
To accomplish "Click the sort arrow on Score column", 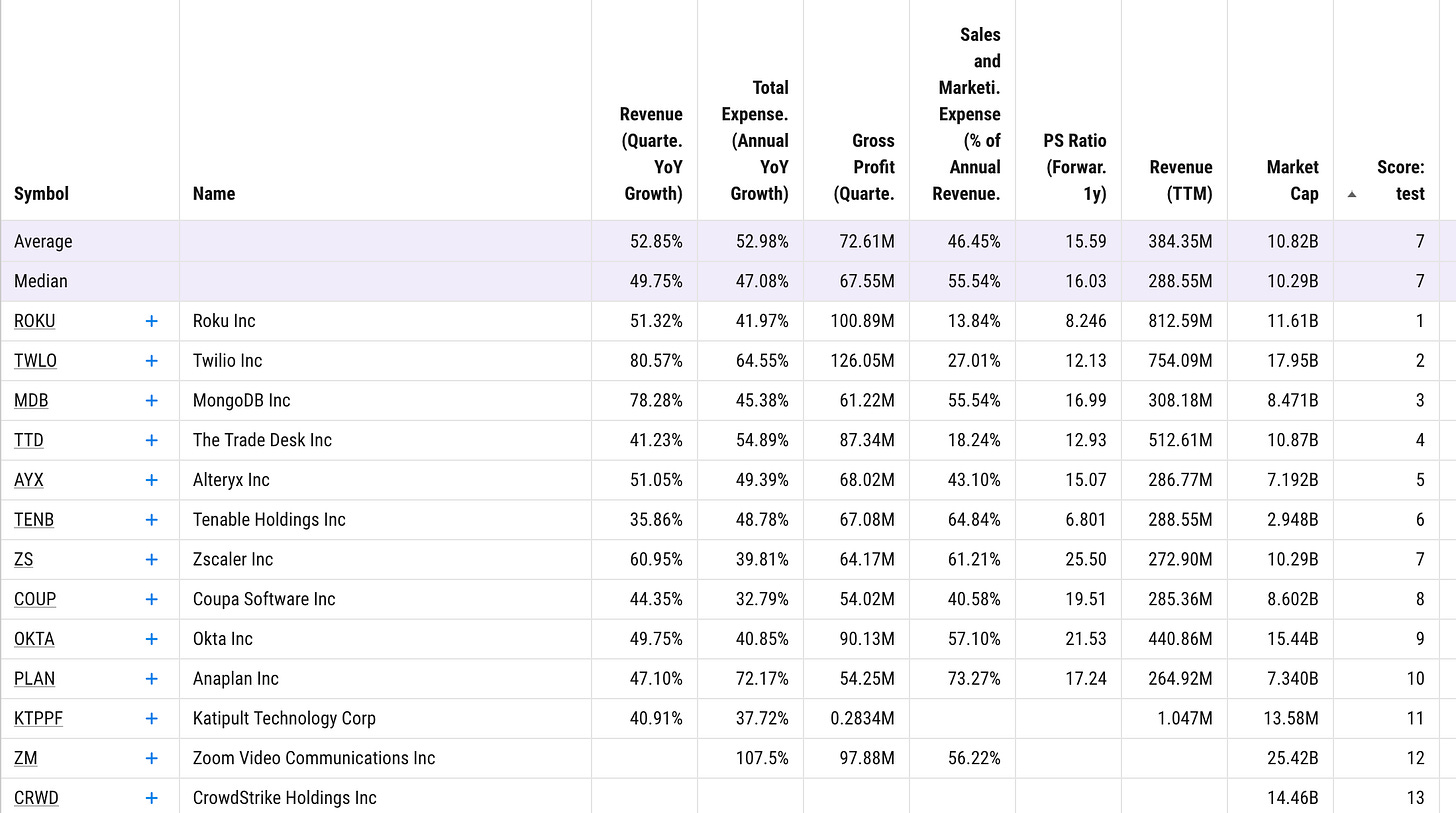I will click(x=1352, y=195).
